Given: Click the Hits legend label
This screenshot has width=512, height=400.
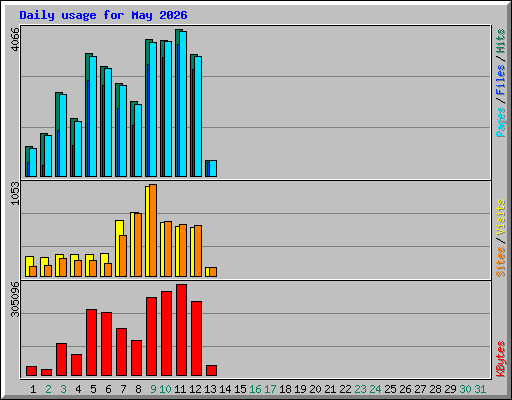Looking at the screenshot, I should (501, 41).
